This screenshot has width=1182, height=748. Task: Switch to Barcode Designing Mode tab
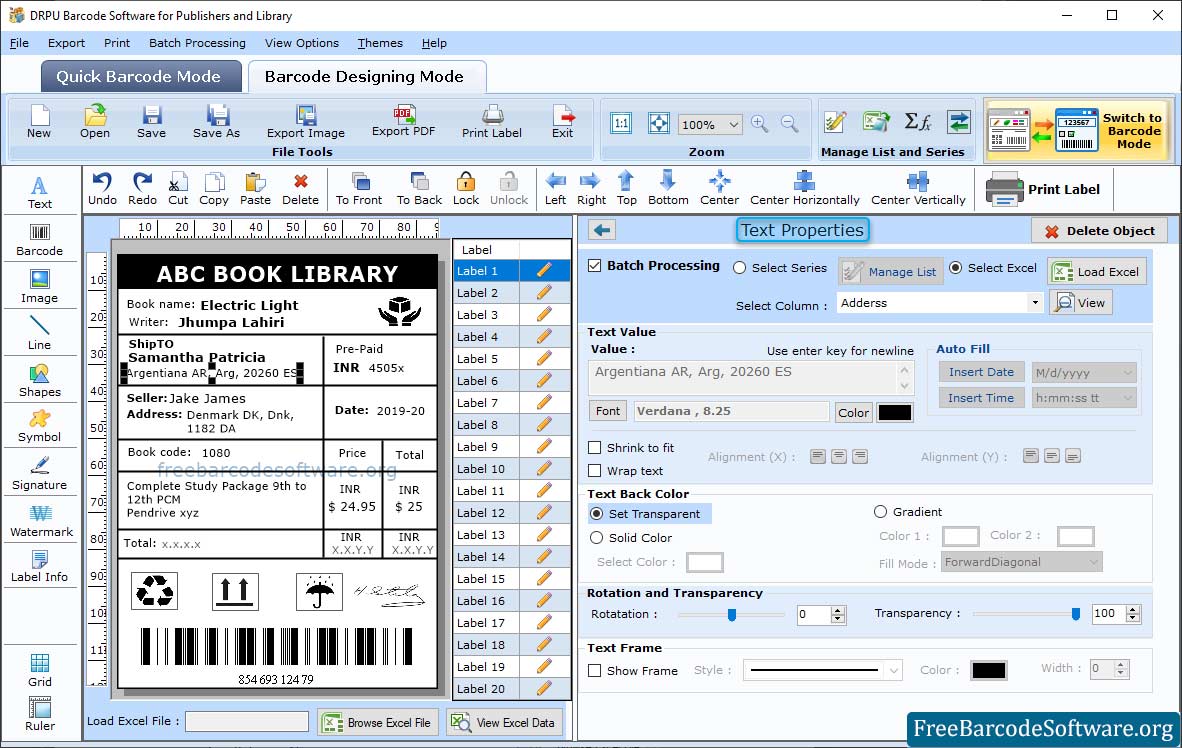(366, 76)
